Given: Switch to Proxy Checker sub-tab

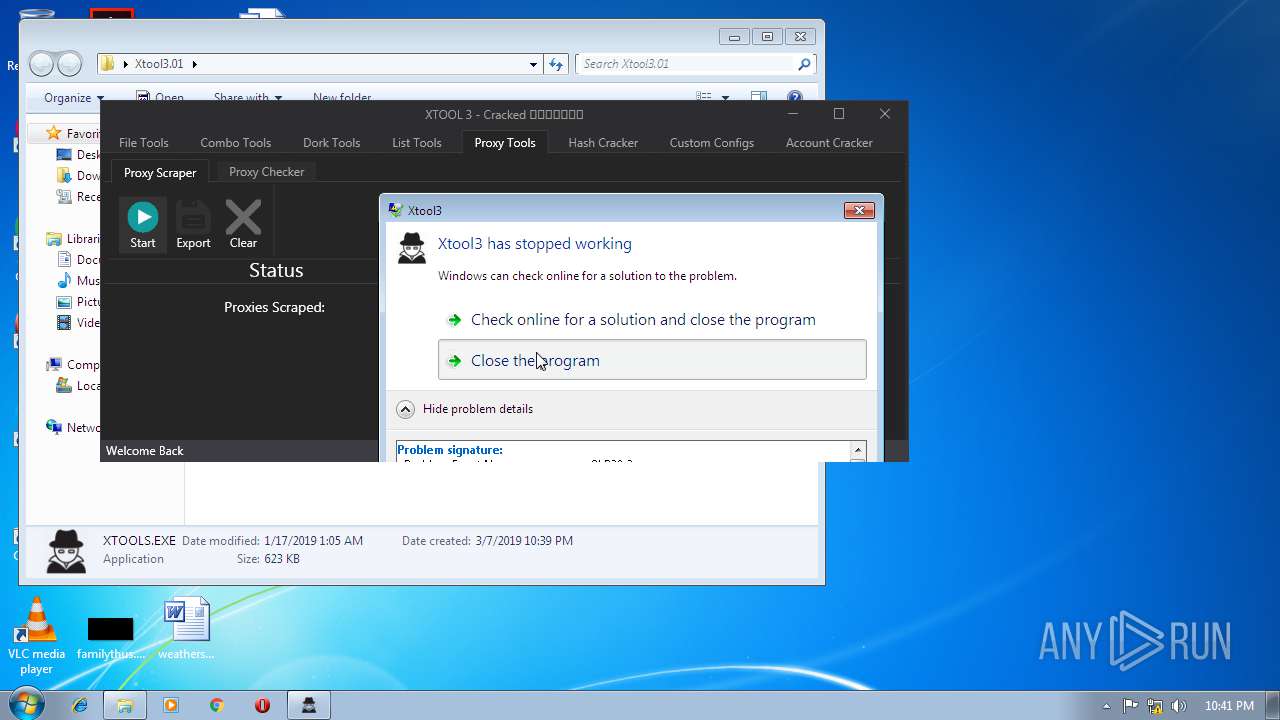Looking at the screenshot, I should tap(266, 172).
